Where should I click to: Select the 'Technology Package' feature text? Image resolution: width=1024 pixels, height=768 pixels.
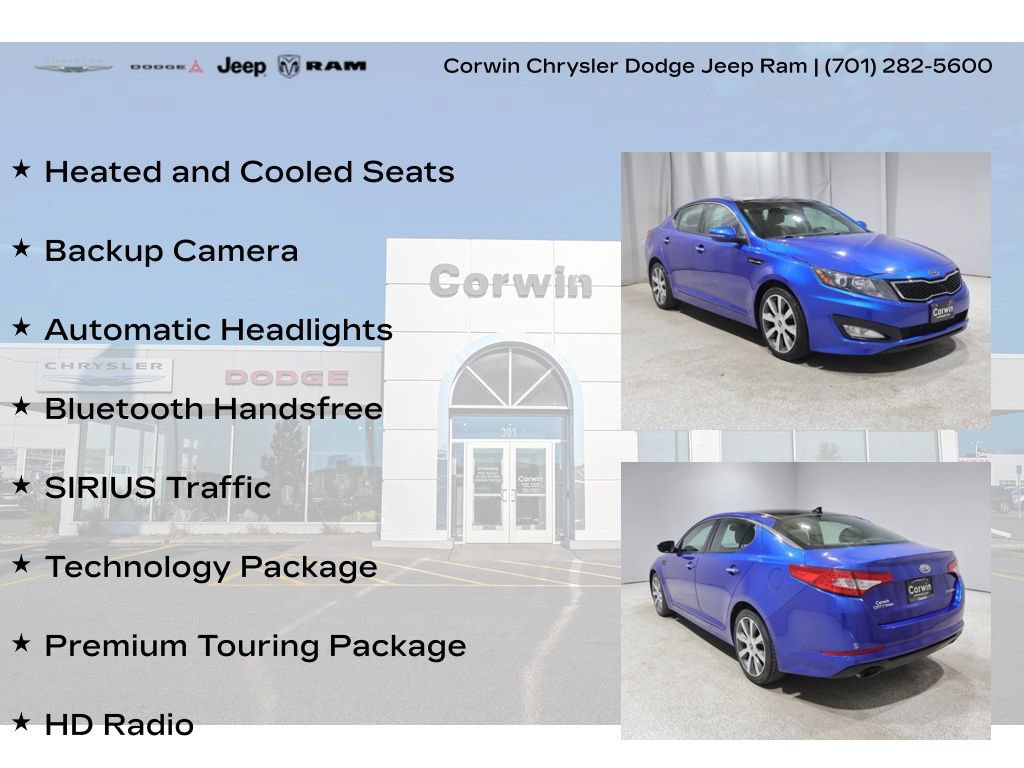210,567
